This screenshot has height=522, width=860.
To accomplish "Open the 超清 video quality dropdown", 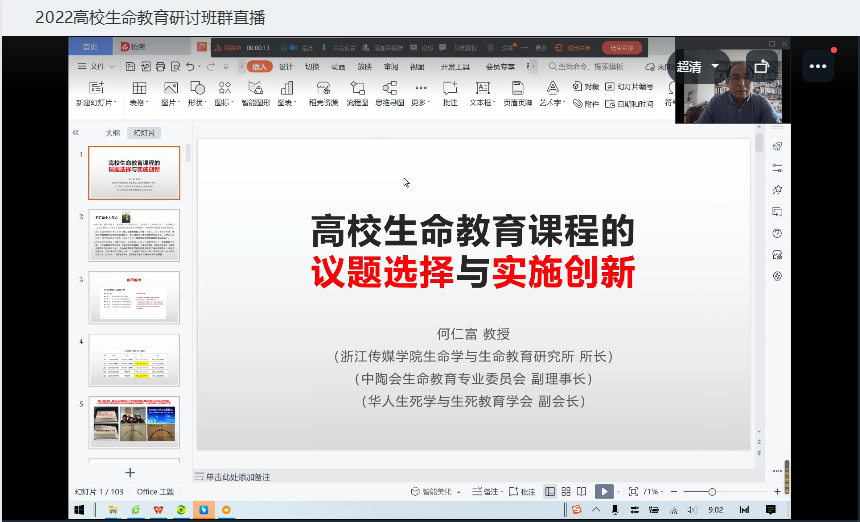I will click(x=700, y=67).
